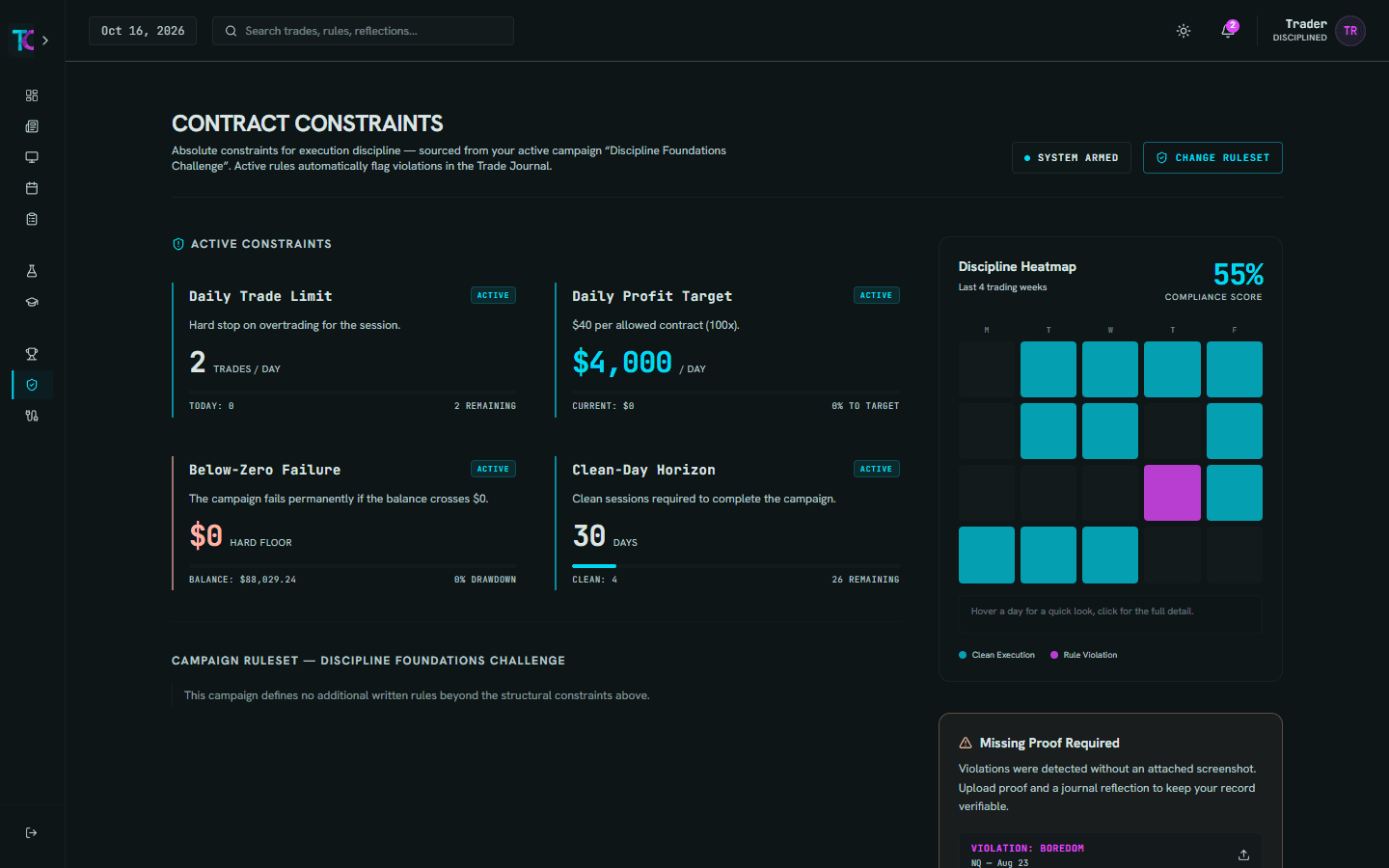Click the 26 REMAINING text

click(865, 580)
